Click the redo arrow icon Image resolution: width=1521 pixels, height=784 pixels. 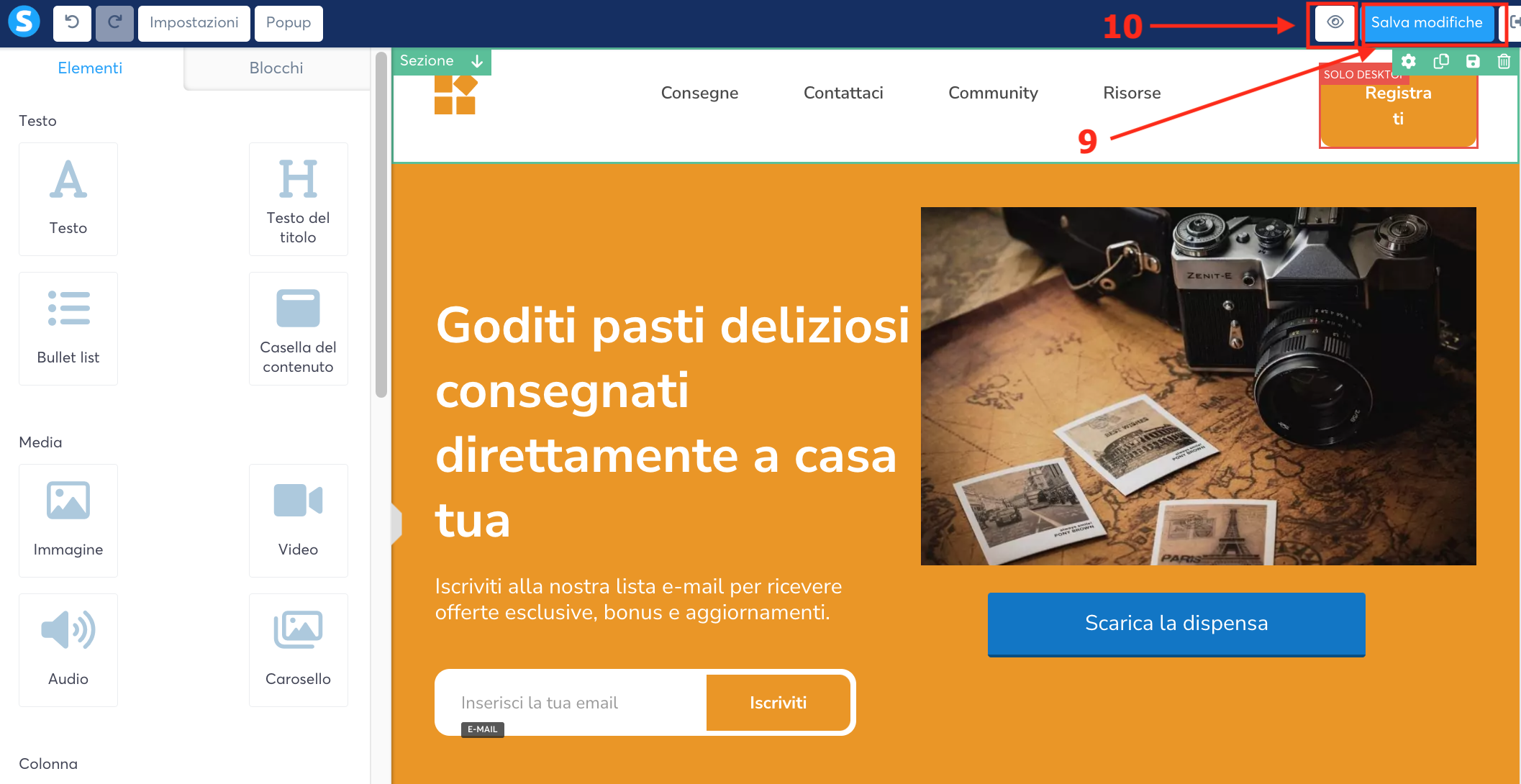(x=114, y=23)
